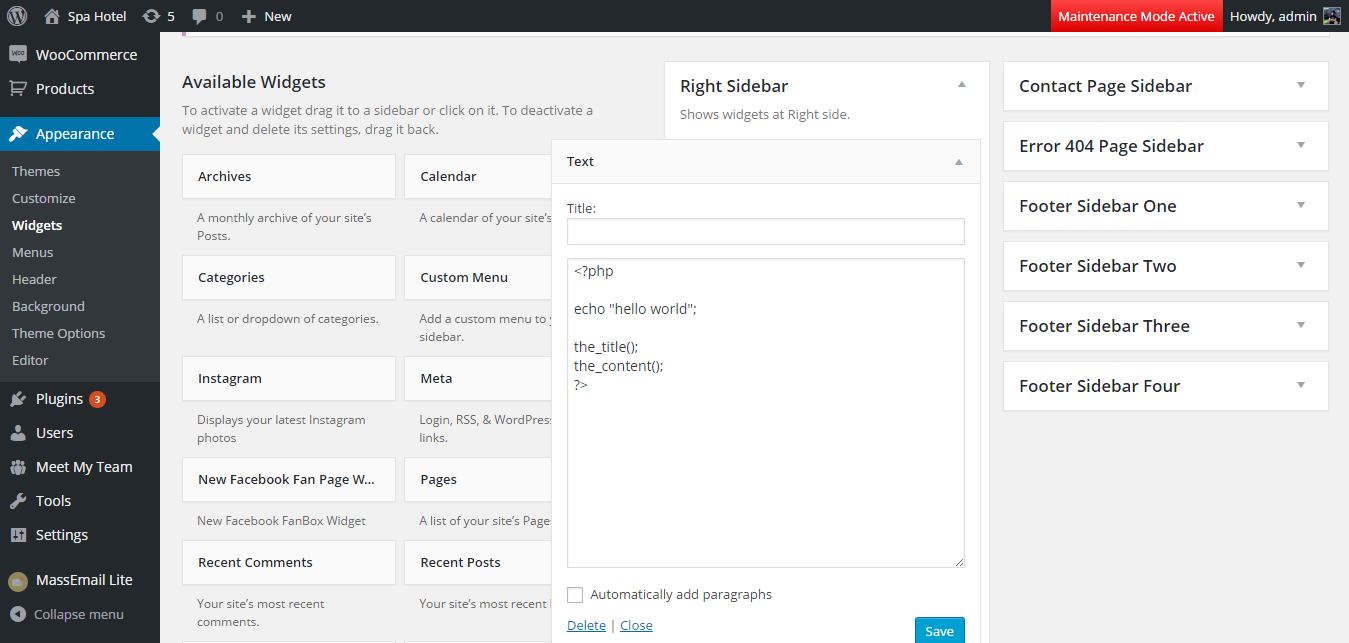Collapse the Text widget arrow

pos(958,162)
